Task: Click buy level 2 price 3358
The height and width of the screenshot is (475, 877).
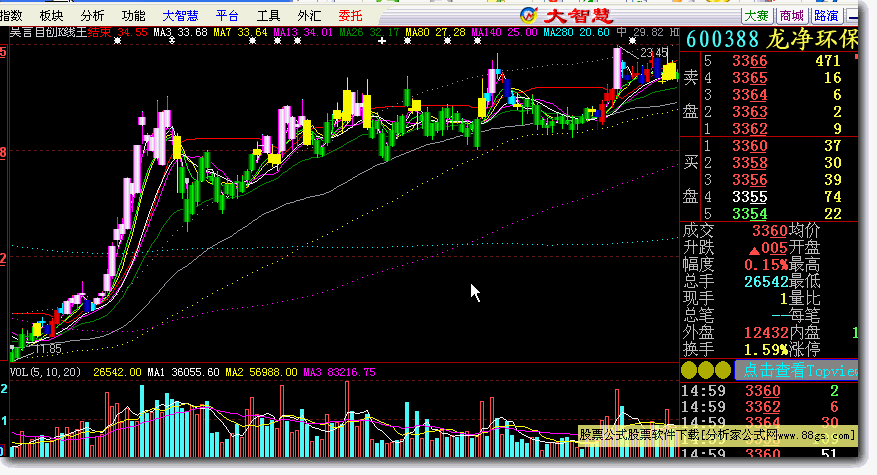Action: 749,163
